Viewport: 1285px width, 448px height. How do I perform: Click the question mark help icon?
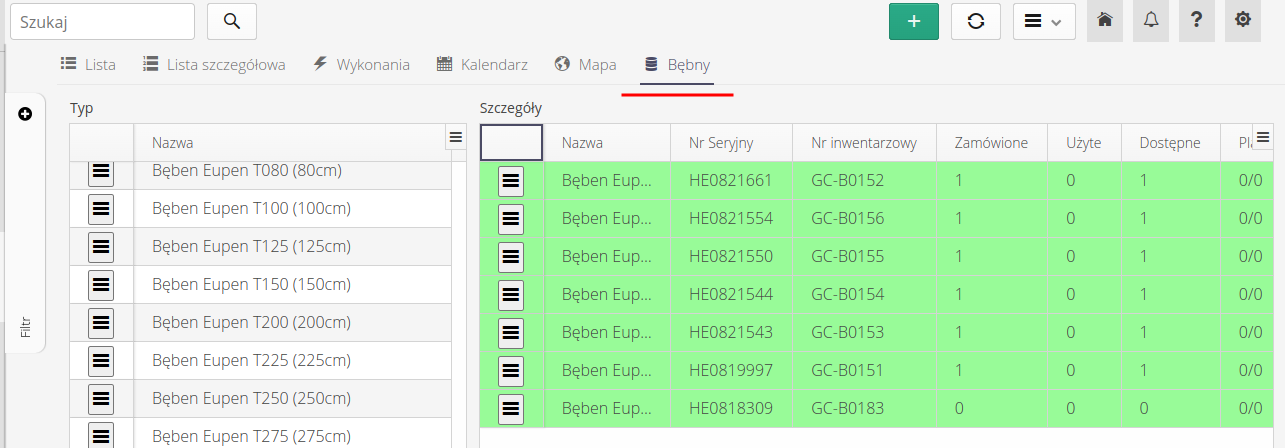[x=1196, y=21]
